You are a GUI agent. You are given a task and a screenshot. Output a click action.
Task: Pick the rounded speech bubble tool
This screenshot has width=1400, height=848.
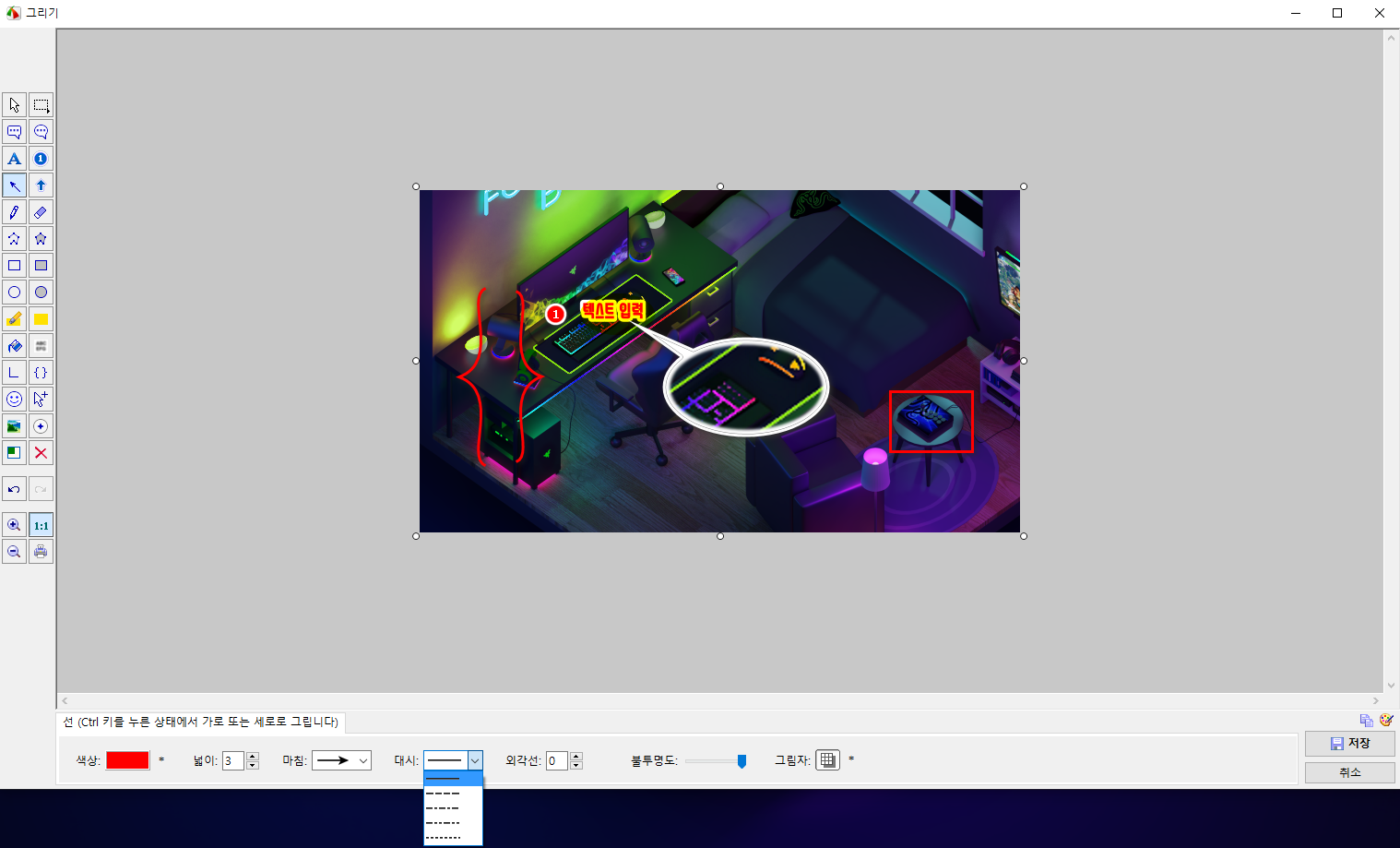pos(41,132)
